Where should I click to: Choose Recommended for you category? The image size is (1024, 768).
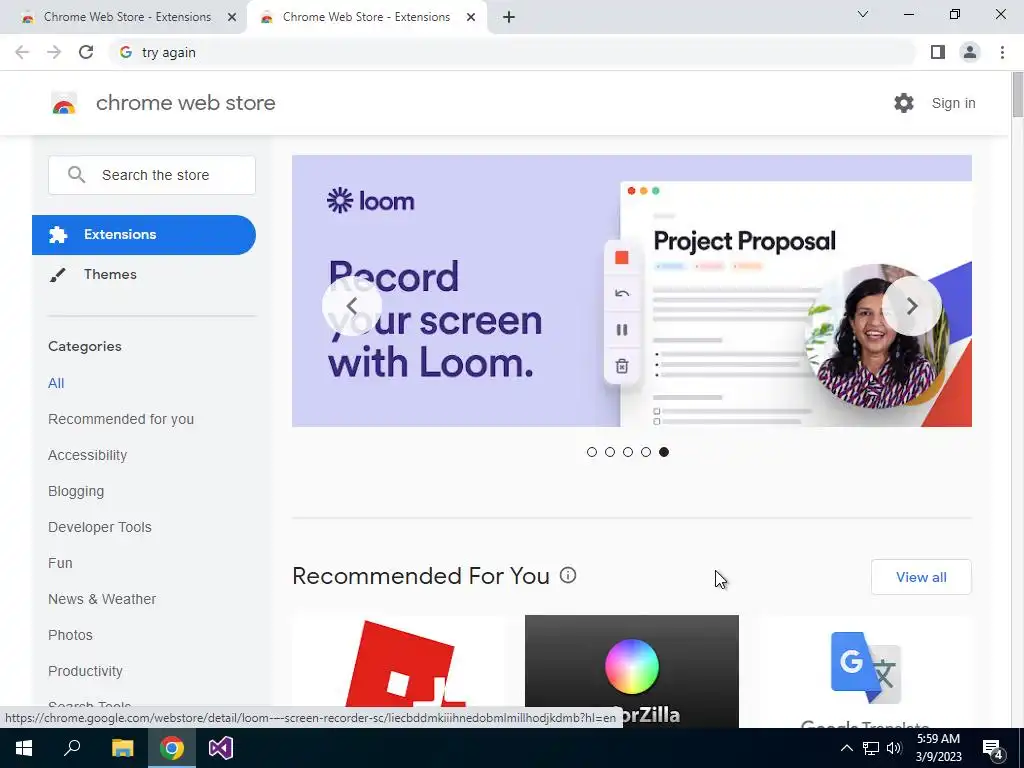121,419
